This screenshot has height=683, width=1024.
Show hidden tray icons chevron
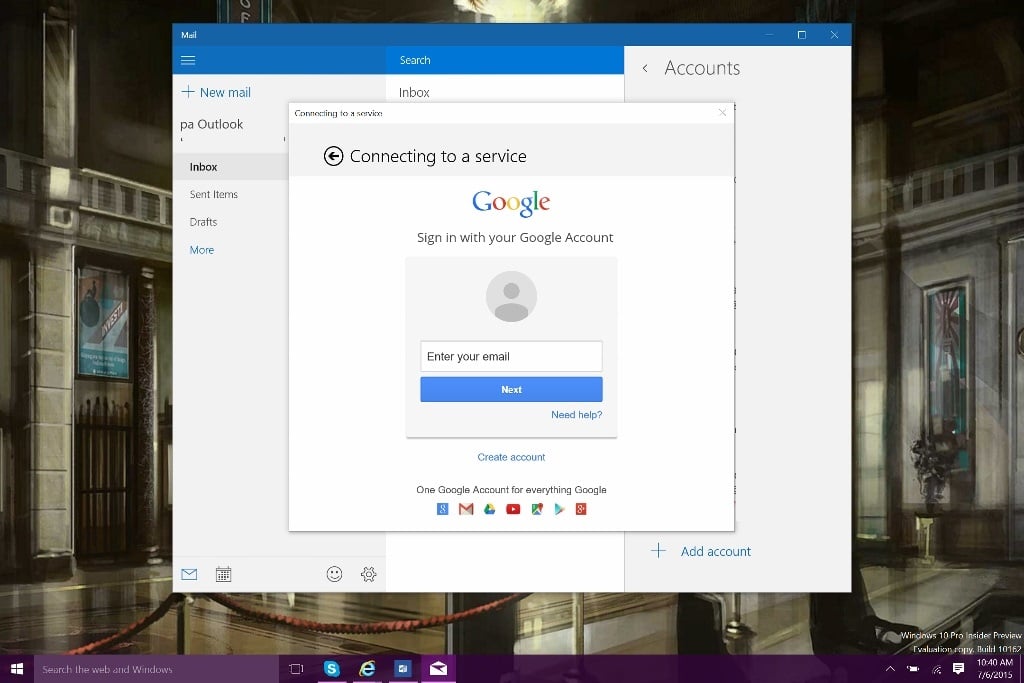tap(890, 669)
